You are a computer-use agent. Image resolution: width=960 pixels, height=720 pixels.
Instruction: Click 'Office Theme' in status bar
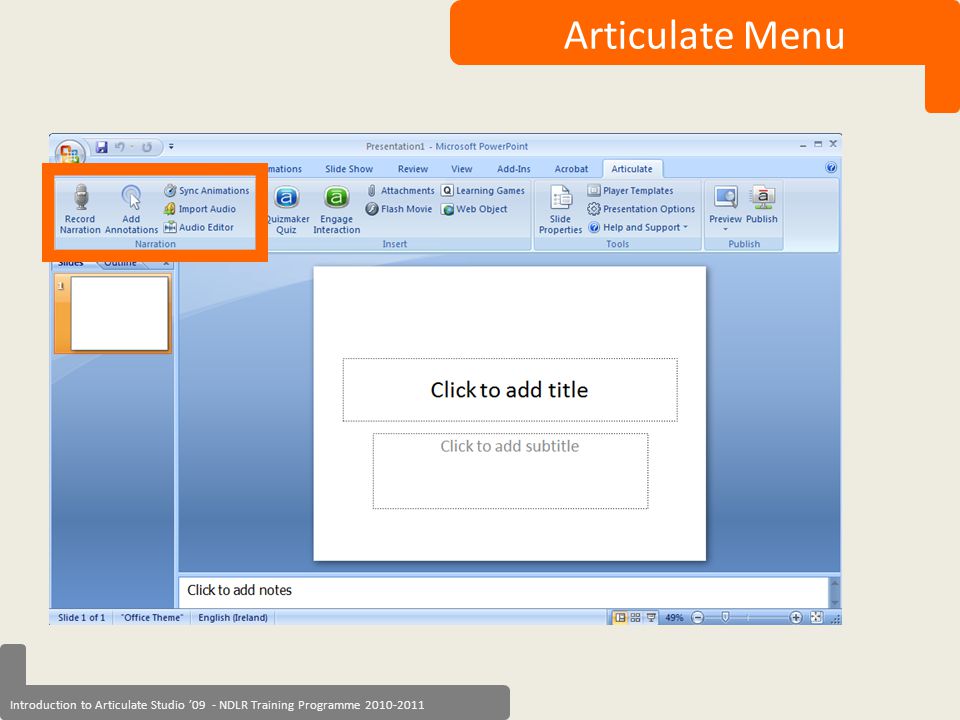click(x=152, y=618)
